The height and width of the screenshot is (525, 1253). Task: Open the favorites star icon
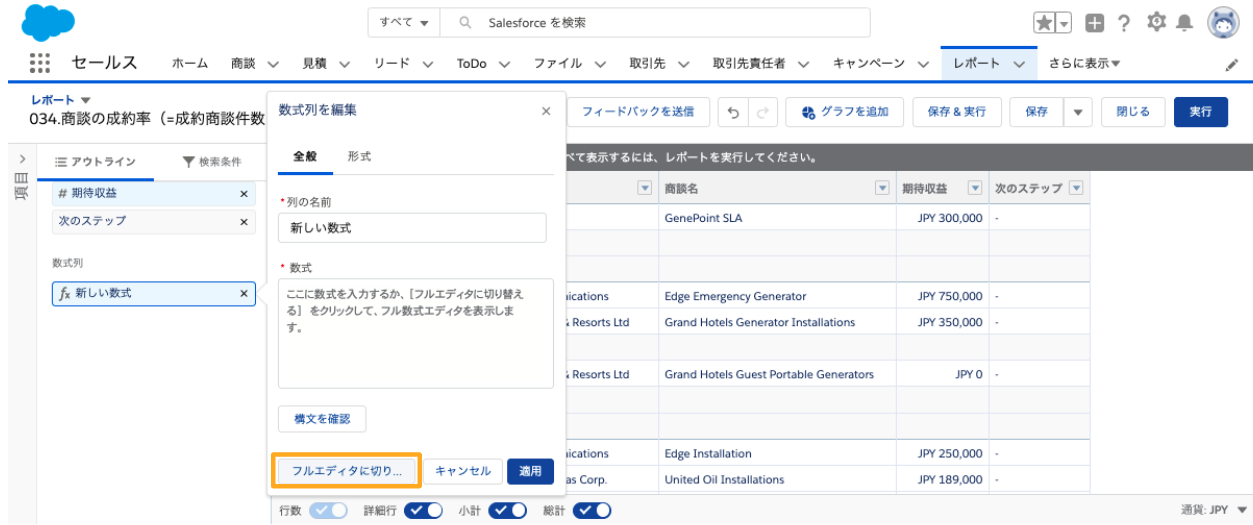1045,23
